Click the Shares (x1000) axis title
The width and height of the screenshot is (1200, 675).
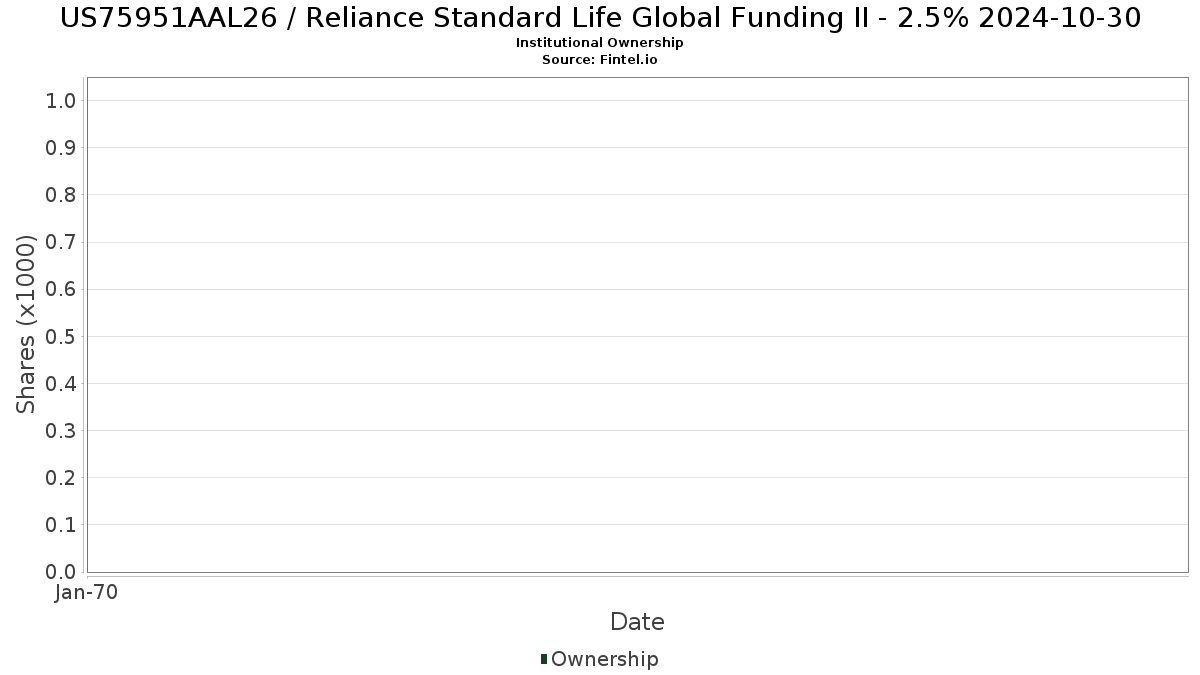point(27,324)
